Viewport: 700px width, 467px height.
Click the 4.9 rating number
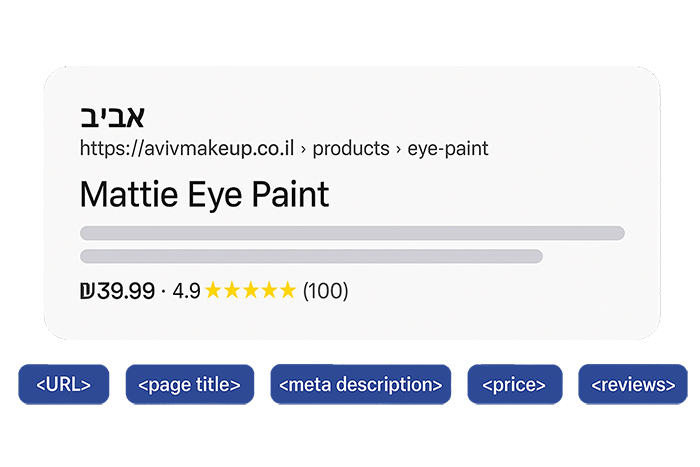pyautogui.click(x=186, y=291)
